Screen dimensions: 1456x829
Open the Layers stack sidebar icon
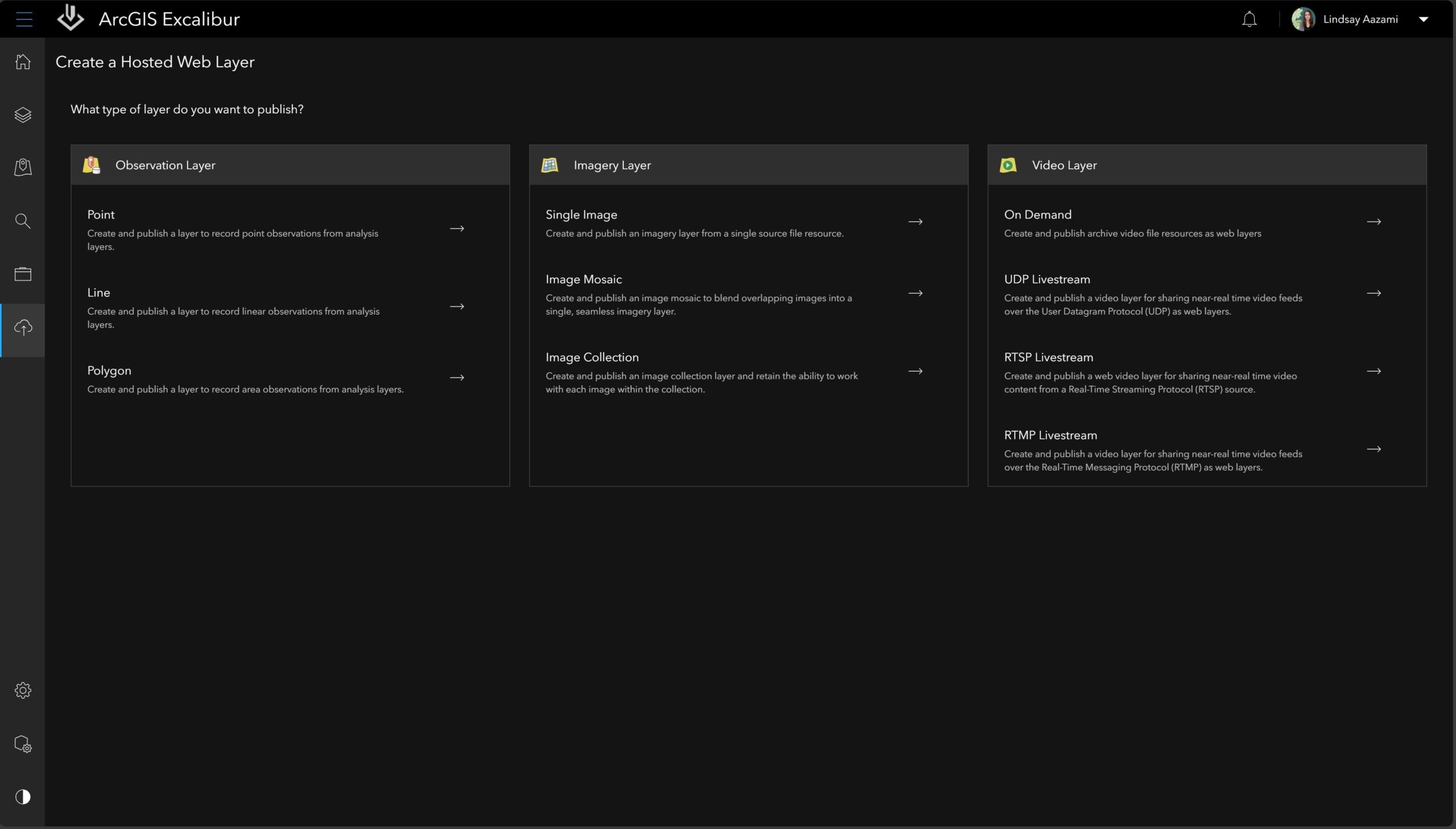(x=23, y=115)
